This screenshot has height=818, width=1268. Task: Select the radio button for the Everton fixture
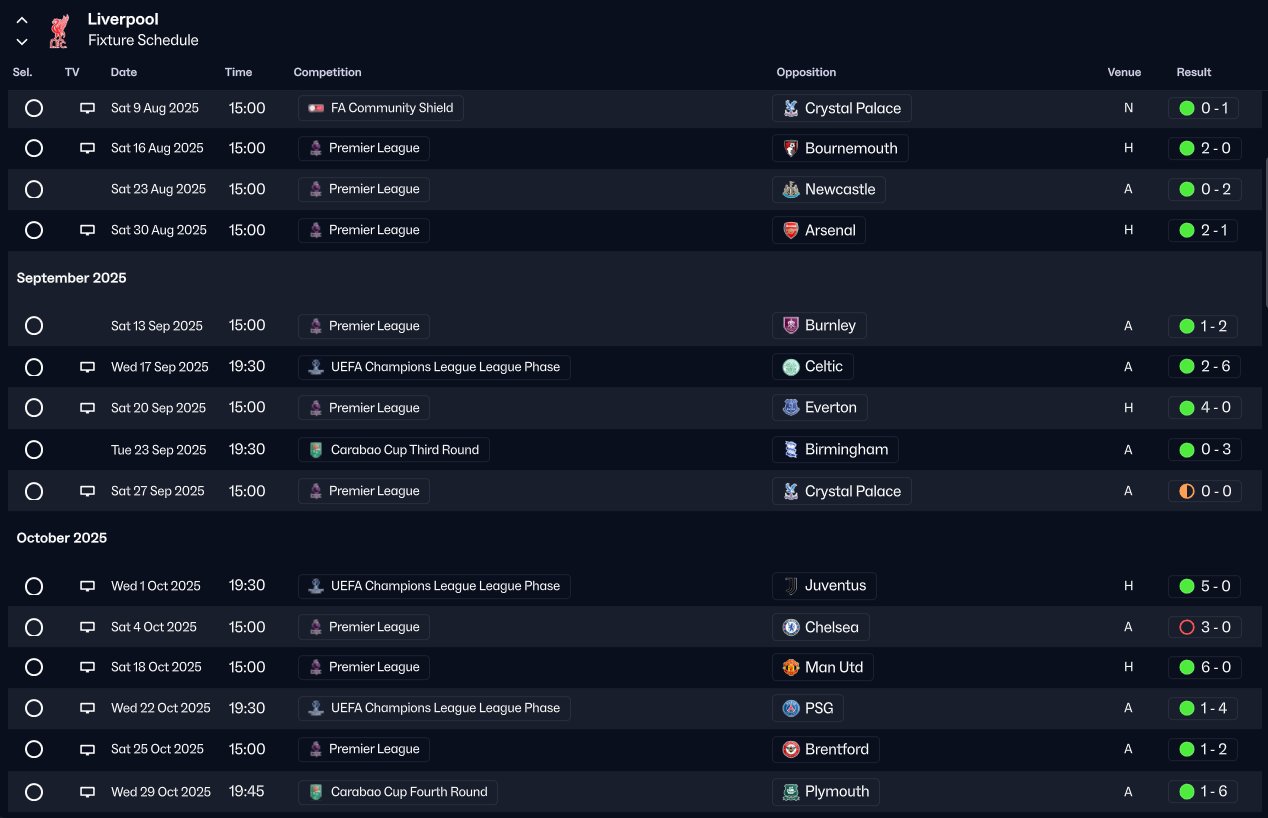pyautogui.click(x=34, y=408)
